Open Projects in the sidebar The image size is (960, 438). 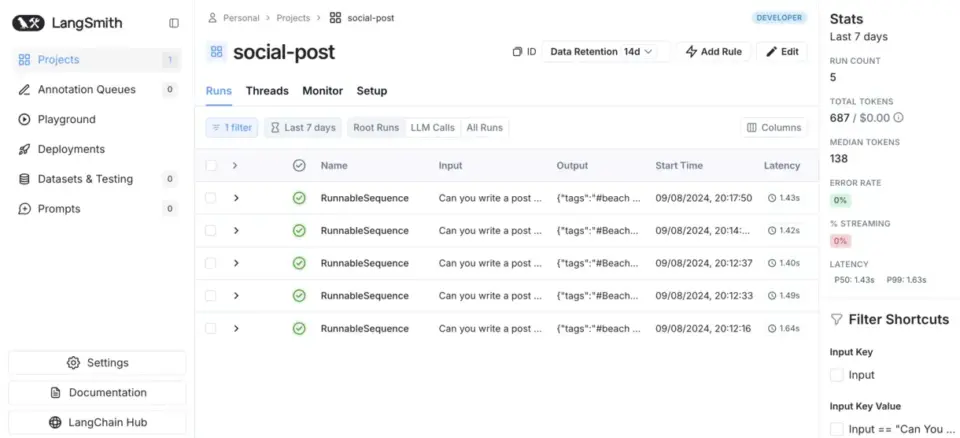coord(97,60)
